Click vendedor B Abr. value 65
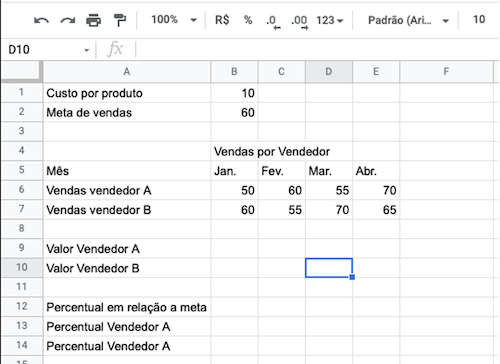 (376, 210)
